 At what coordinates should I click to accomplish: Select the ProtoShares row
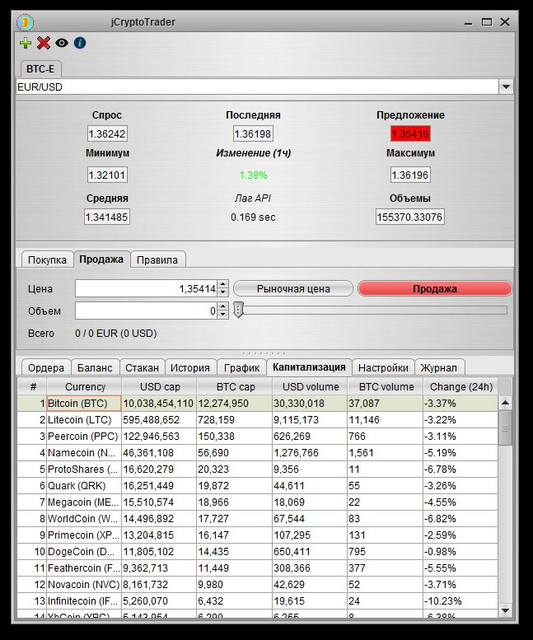click(258, 469)
